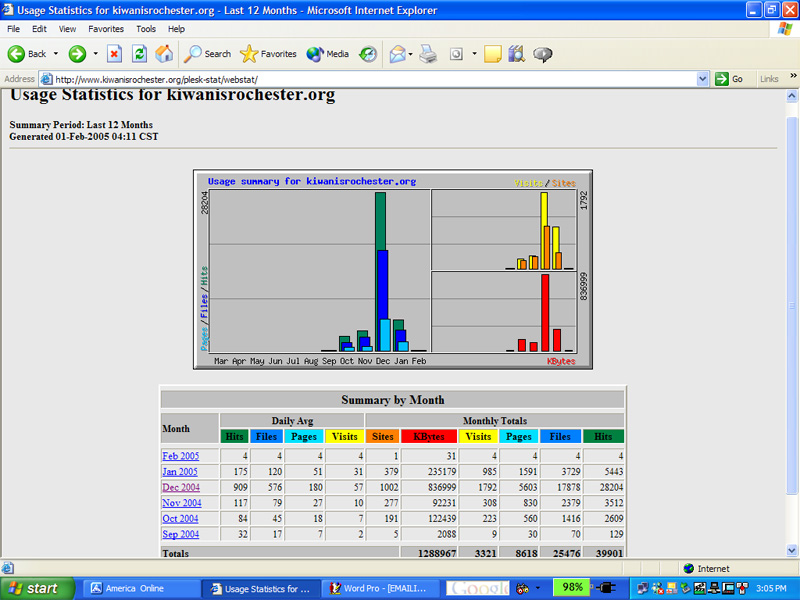800x600 pixels.
Task: Expand the Links toolbar chevron
Action: [793, 76]
